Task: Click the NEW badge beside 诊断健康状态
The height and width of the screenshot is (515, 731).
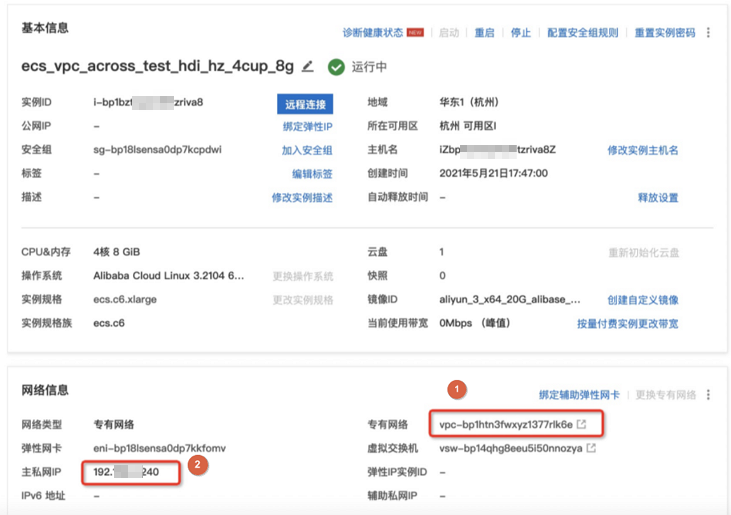Action: coord(415,33)
